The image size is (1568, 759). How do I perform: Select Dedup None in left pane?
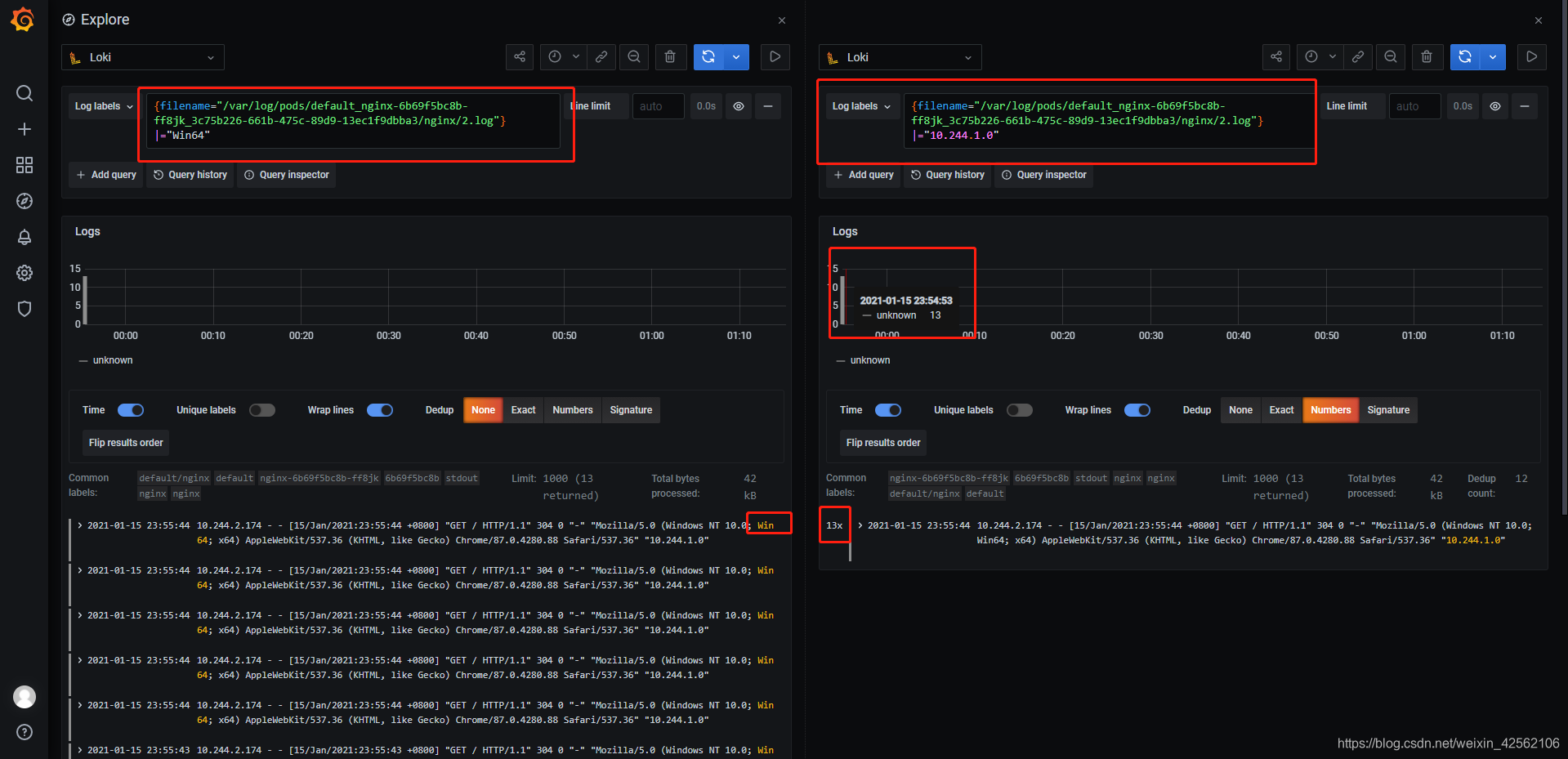(x=483, y=410)
